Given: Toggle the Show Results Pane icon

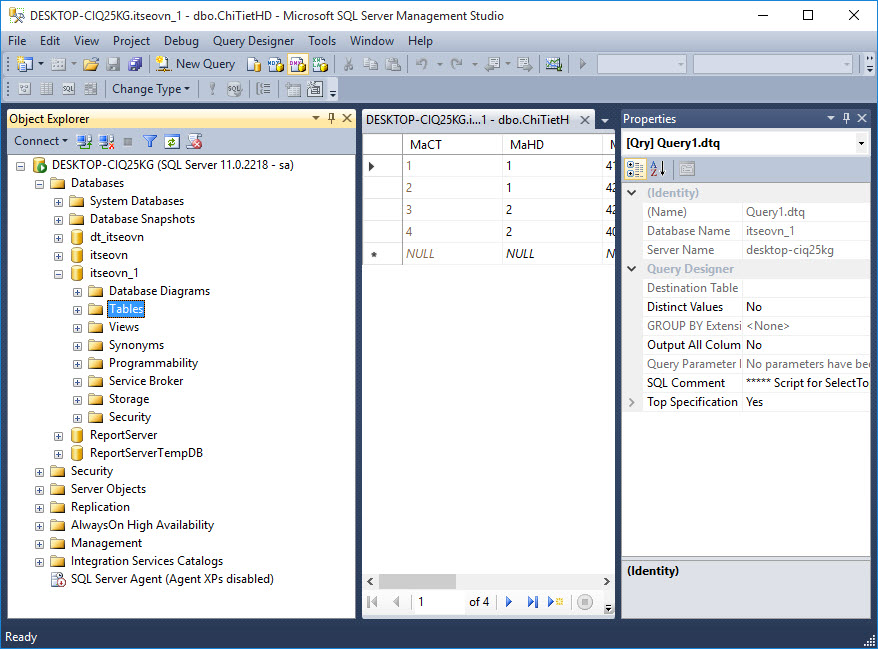Looking at the screenshot, I should coord(90,88).
